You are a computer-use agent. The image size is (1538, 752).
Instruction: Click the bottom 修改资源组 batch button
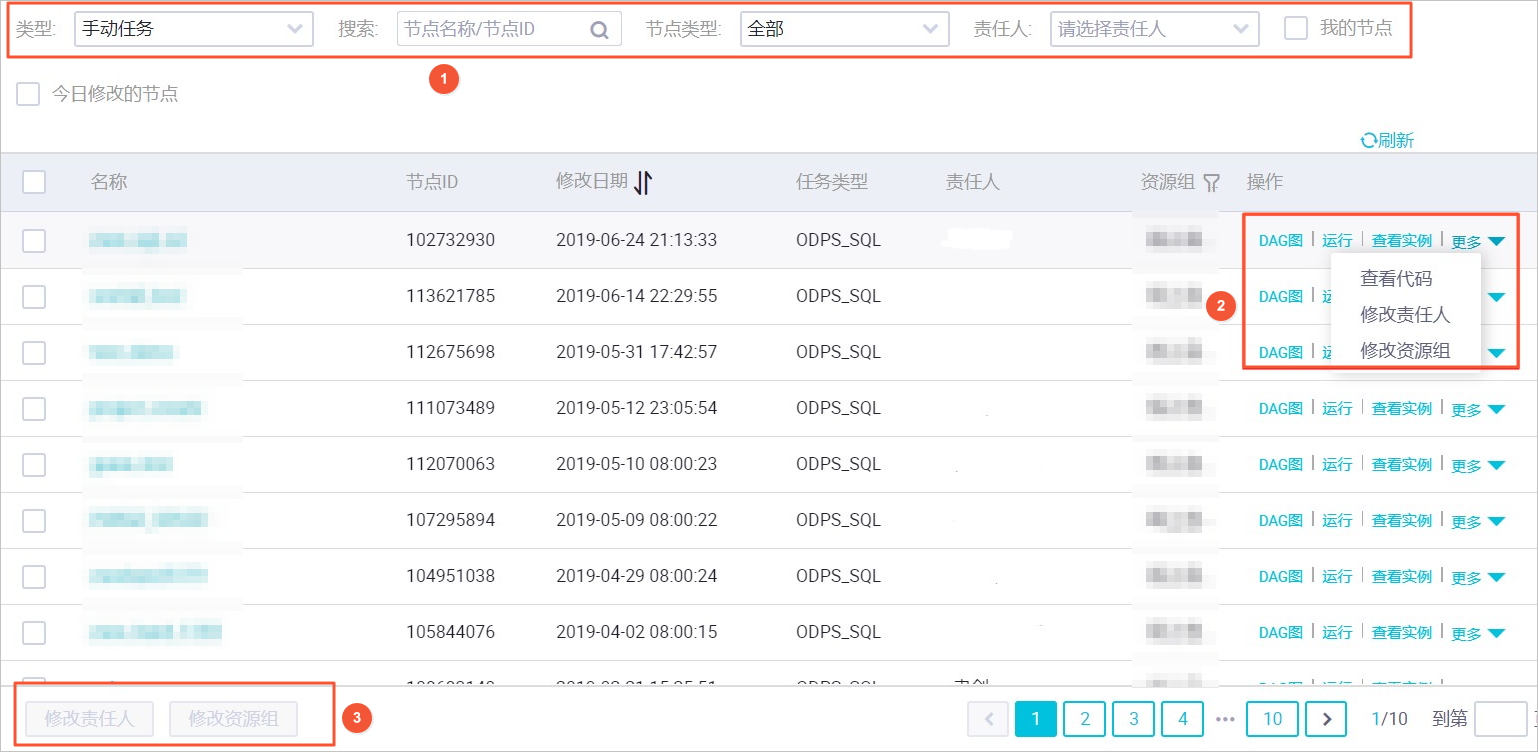pyautogui.click(x=233, y=718)
